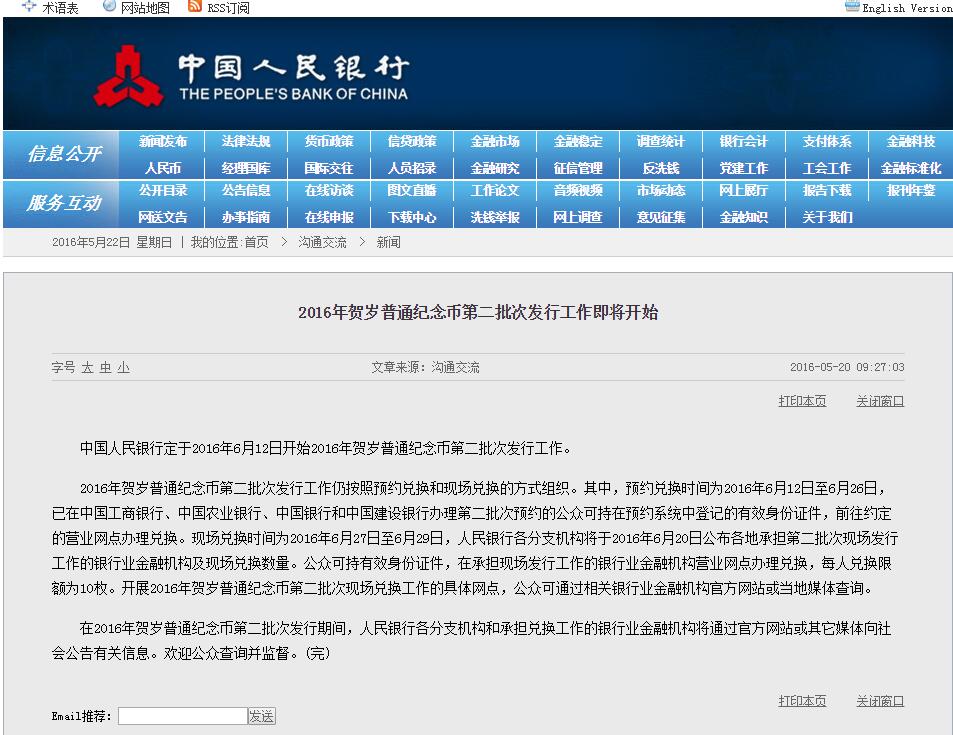Screen dimensions: 953x735
Task: Click the RSS feed orange icon
Action: click(x=194, y=6)
